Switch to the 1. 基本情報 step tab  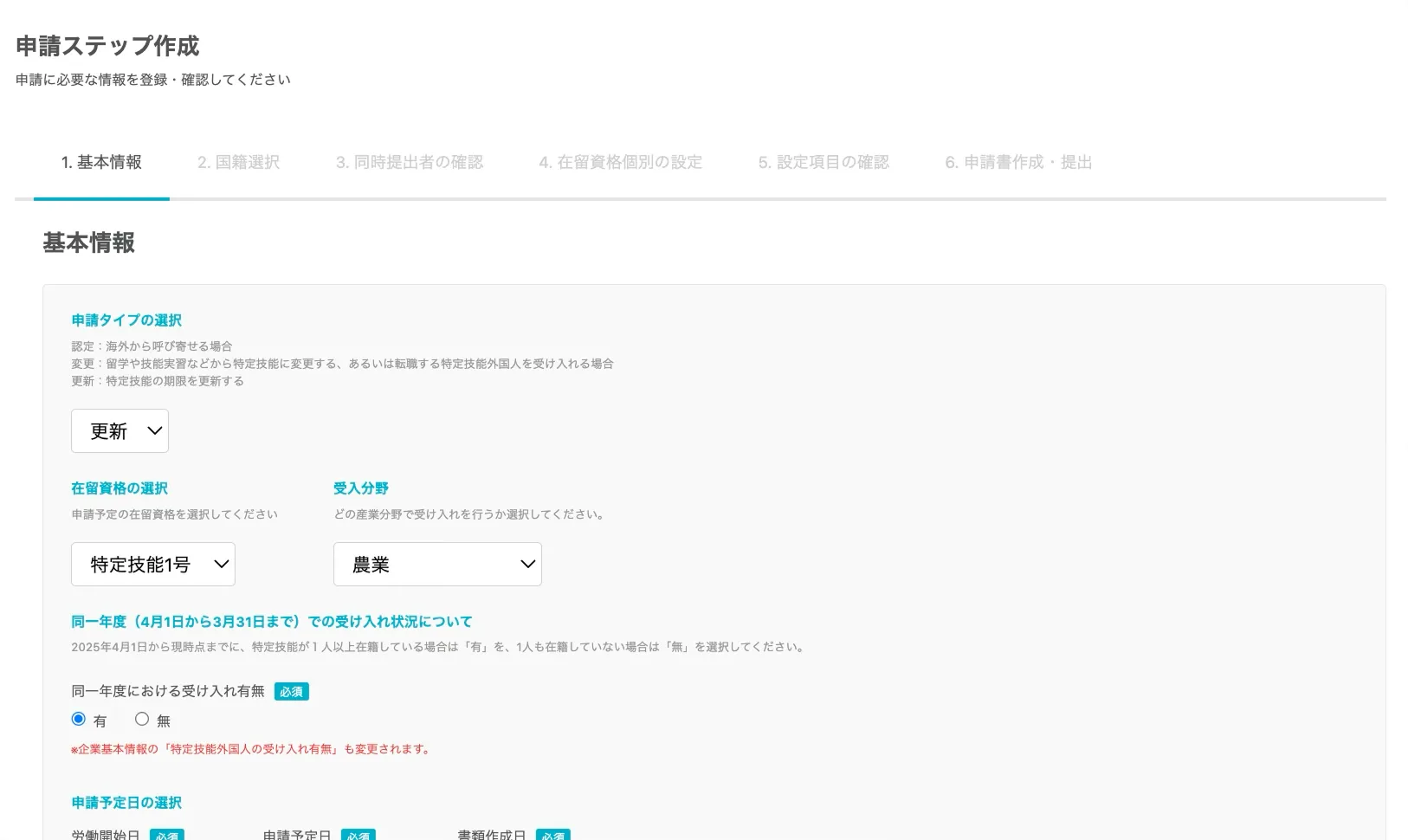(x=101, y=162)
